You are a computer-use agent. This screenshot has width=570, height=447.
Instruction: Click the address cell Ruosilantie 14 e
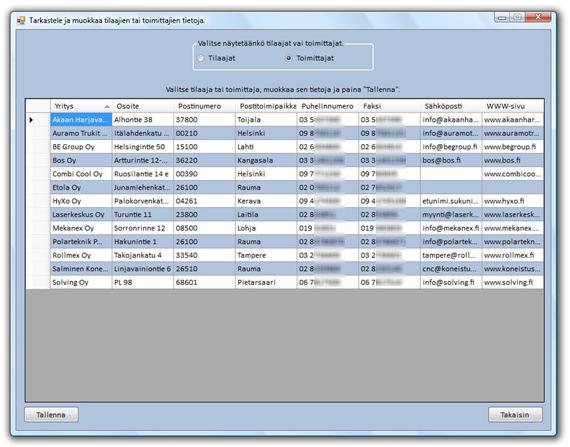pyautogui.click(x=143, y=174)
